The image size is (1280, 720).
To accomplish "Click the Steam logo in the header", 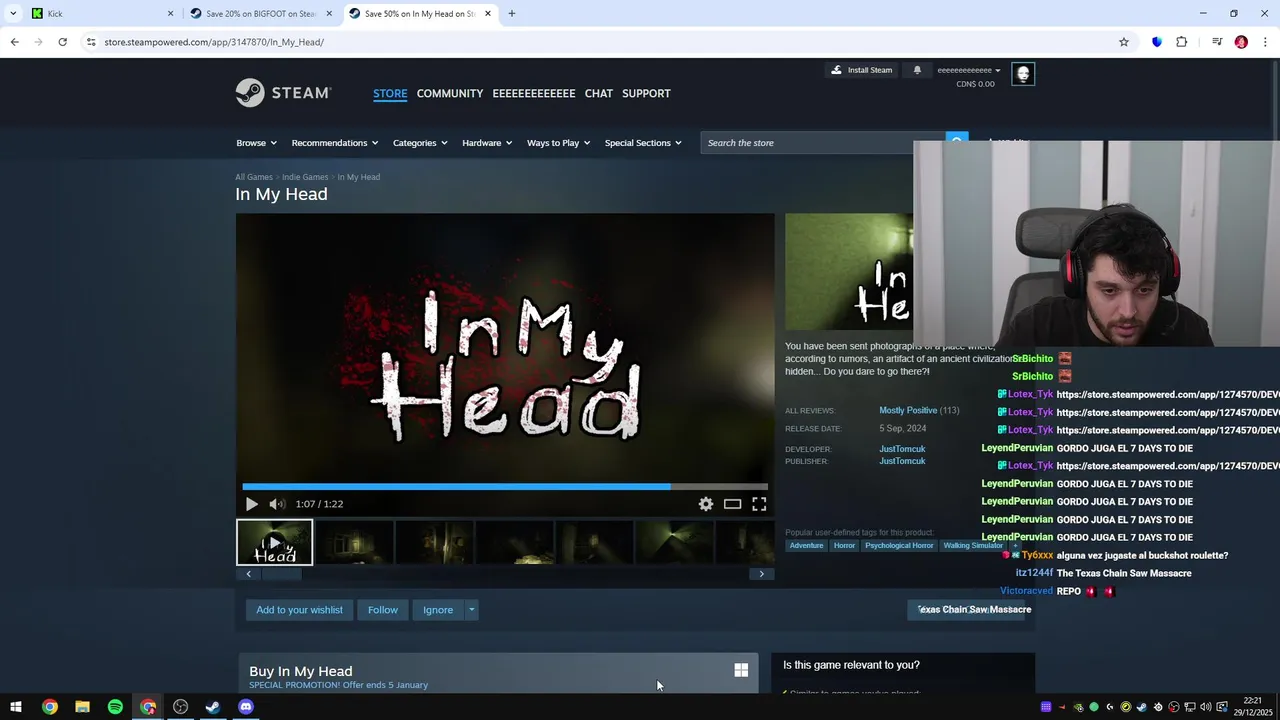I will [x=283, y=93].
